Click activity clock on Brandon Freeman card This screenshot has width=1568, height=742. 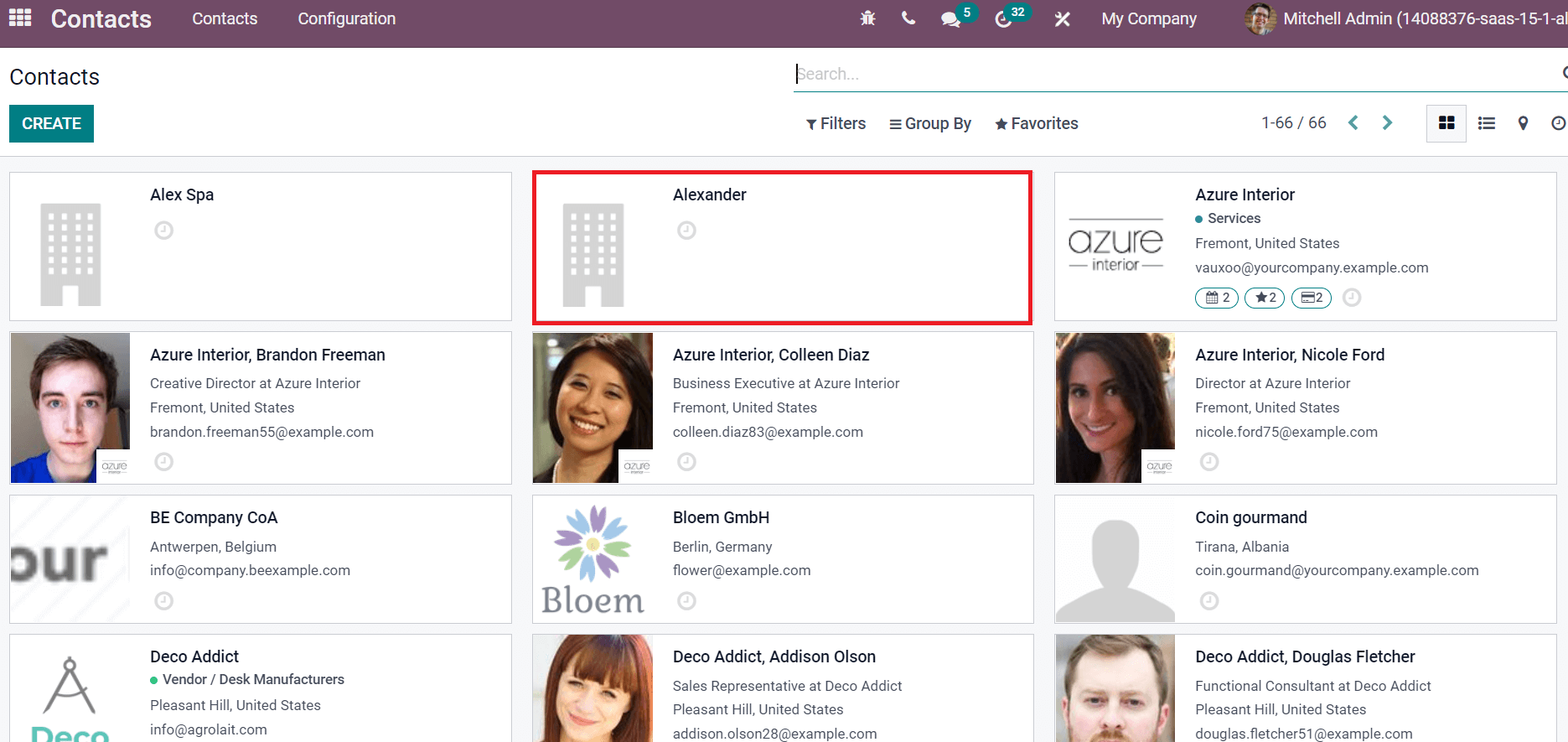click(x=163, y=461)
